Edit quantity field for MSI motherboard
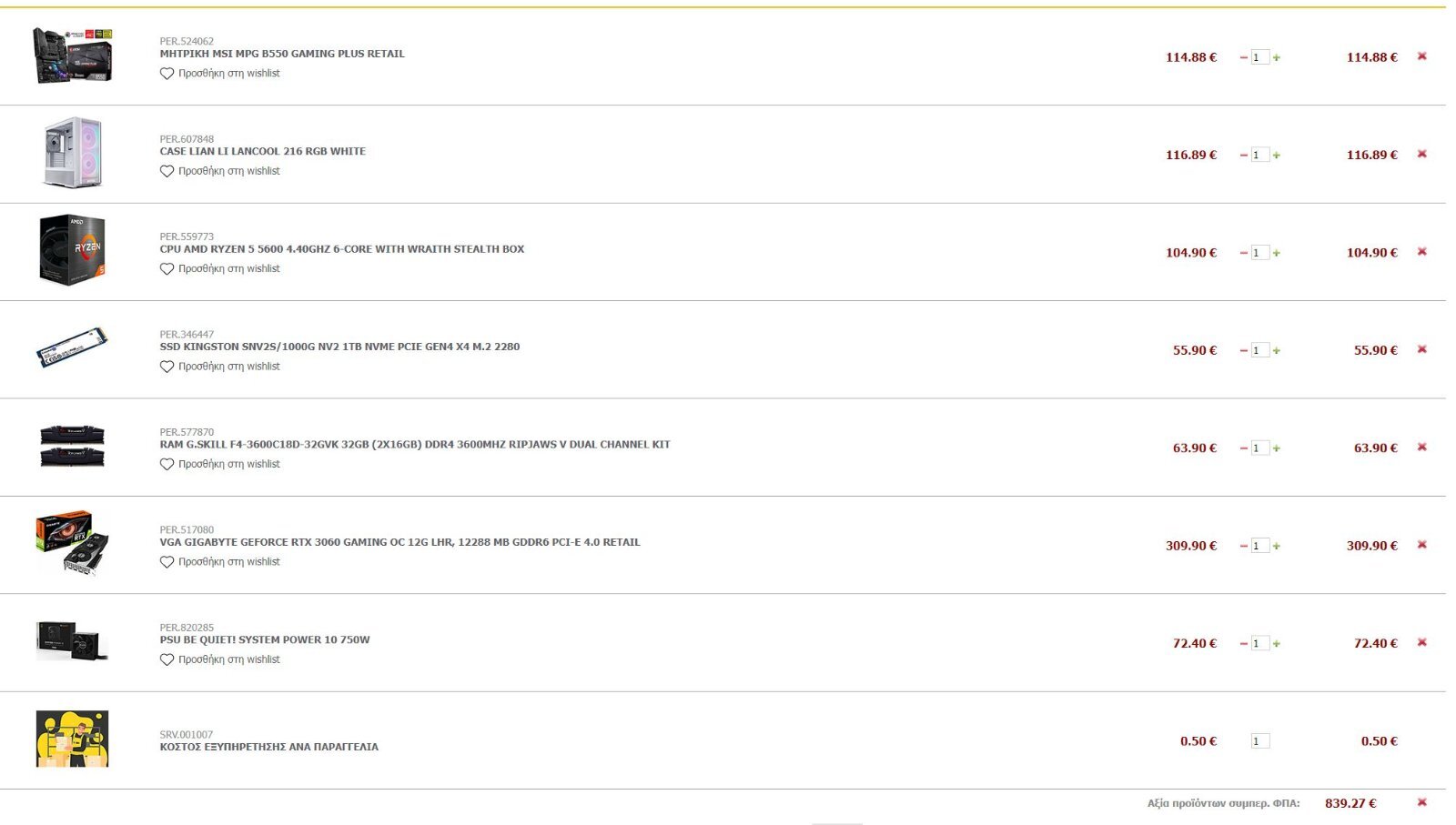The width and height of the screenshot is (1456, 825). [1260, 57]
